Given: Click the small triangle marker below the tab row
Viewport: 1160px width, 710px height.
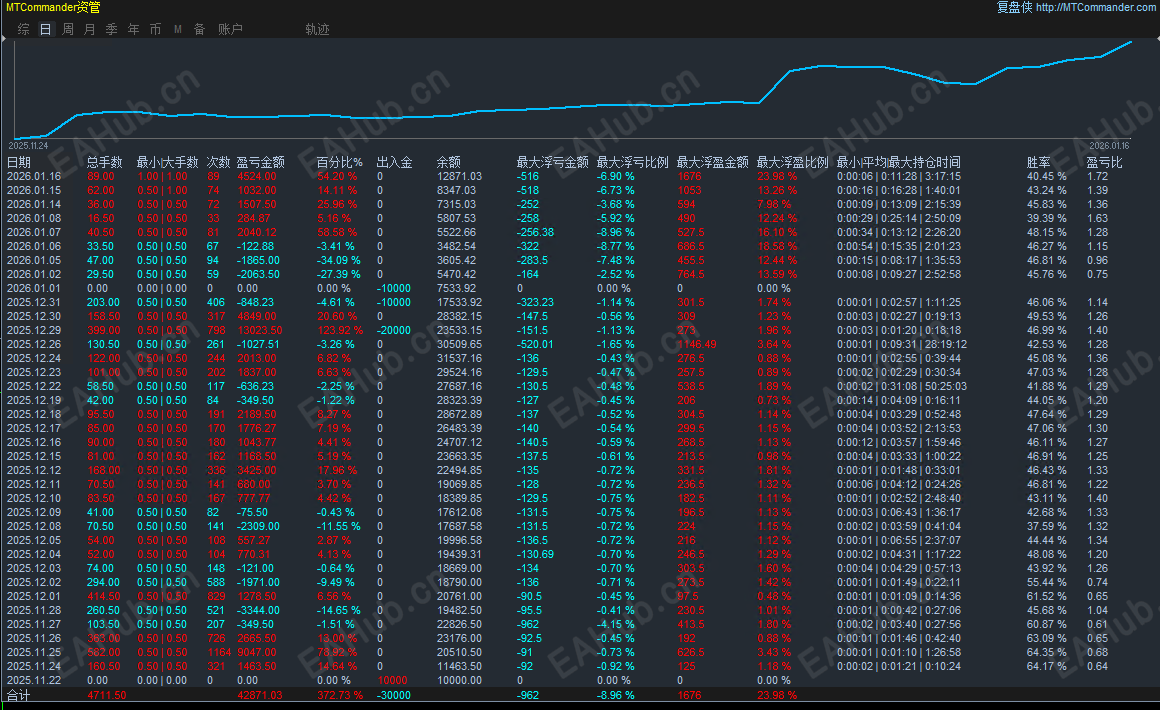Looking at the screenshot, I should coord(4,39).
